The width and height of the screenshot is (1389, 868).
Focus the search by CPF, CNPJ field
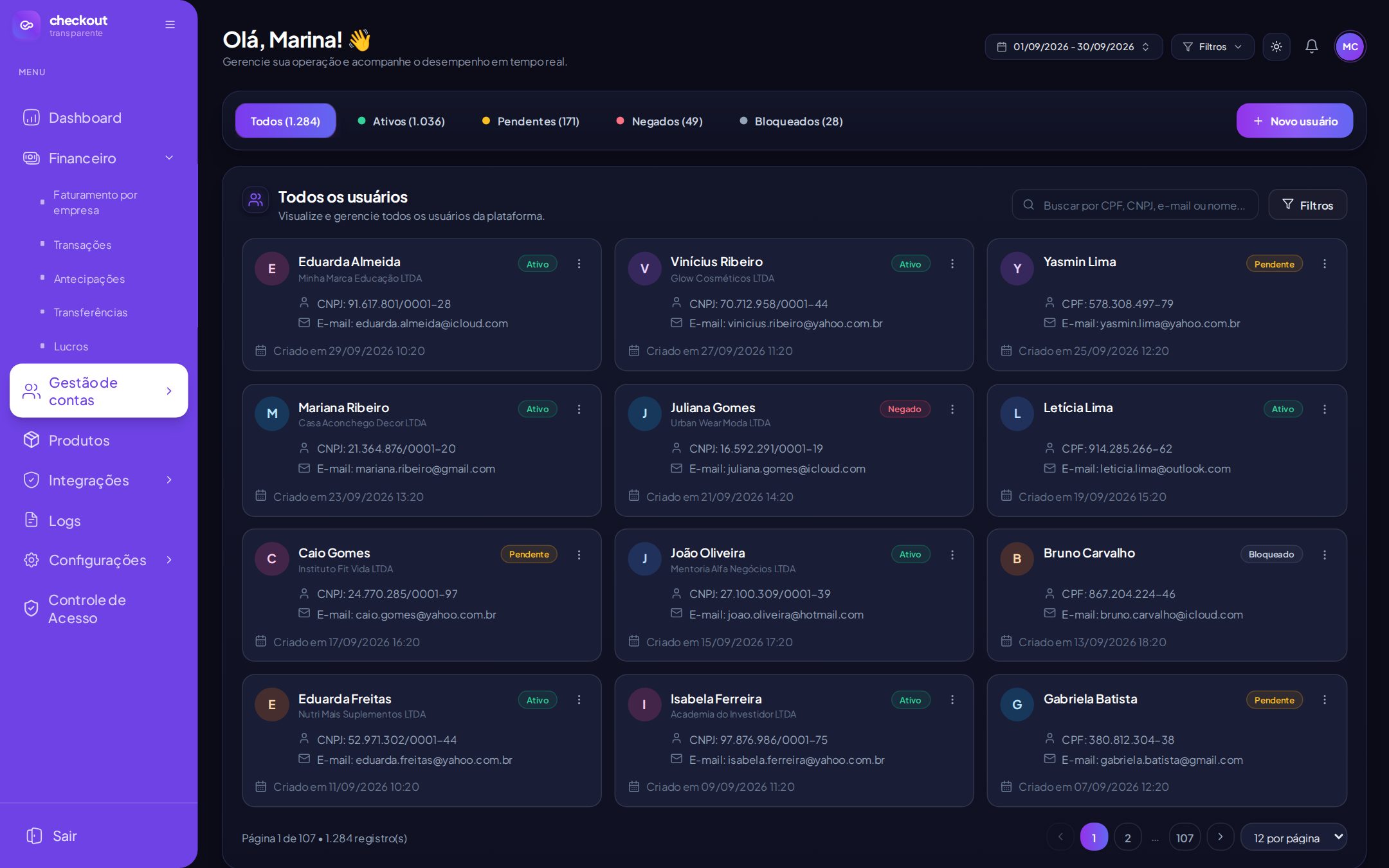point(1135,205)
